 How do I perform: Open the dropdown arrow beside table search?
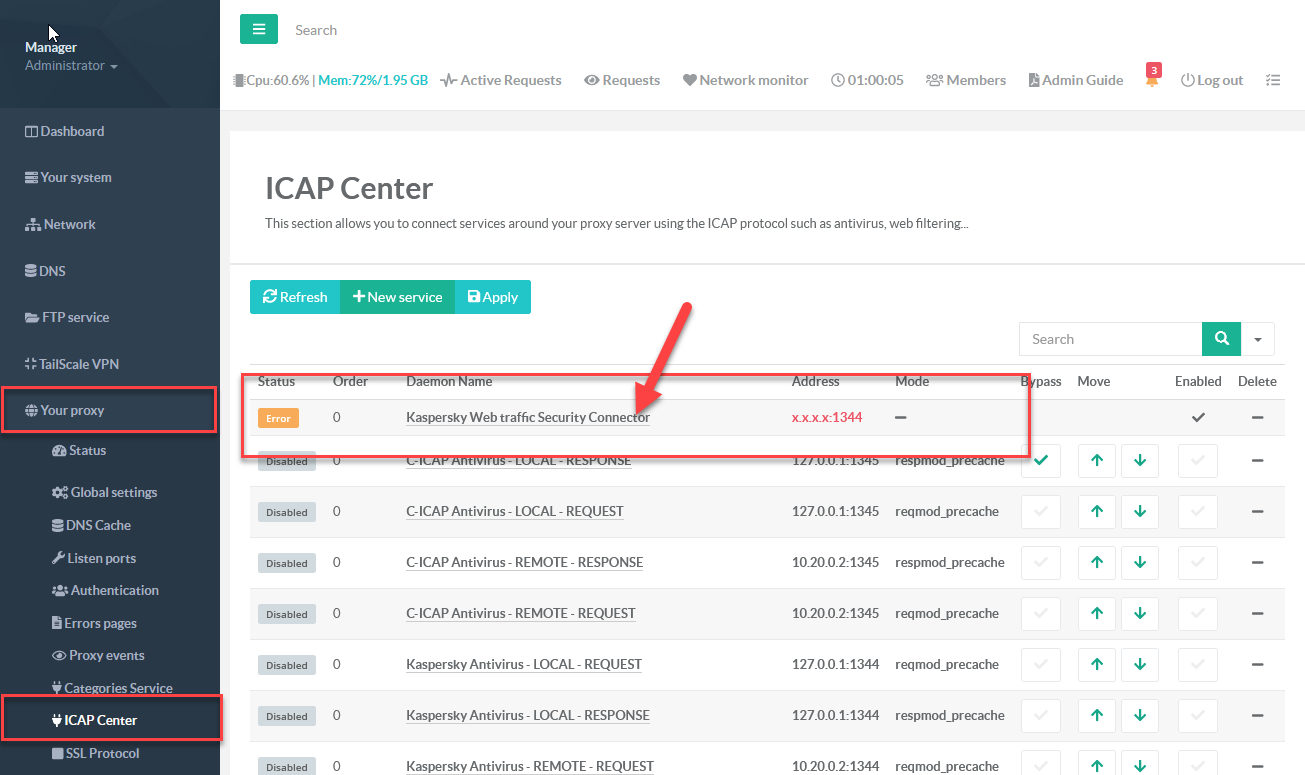coord(1258,340)
